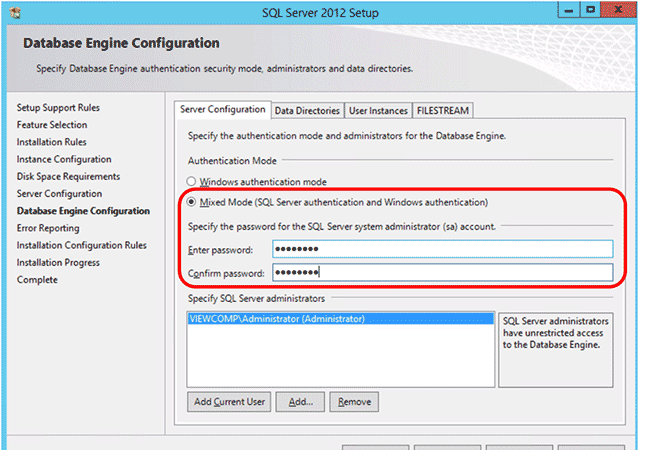Viewport: 647px width, 450px height.
Task: Click Installation Rules step in sidebar
Action: [x=52, y=142]
